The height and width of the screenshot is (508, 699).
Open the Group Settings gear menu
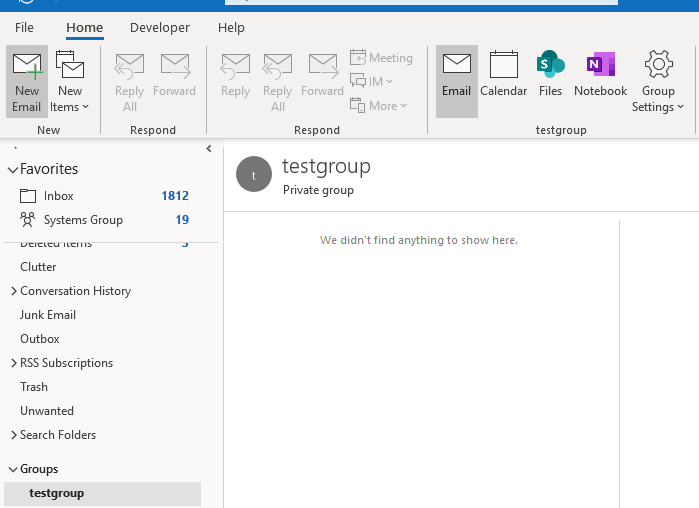point(658,82)
